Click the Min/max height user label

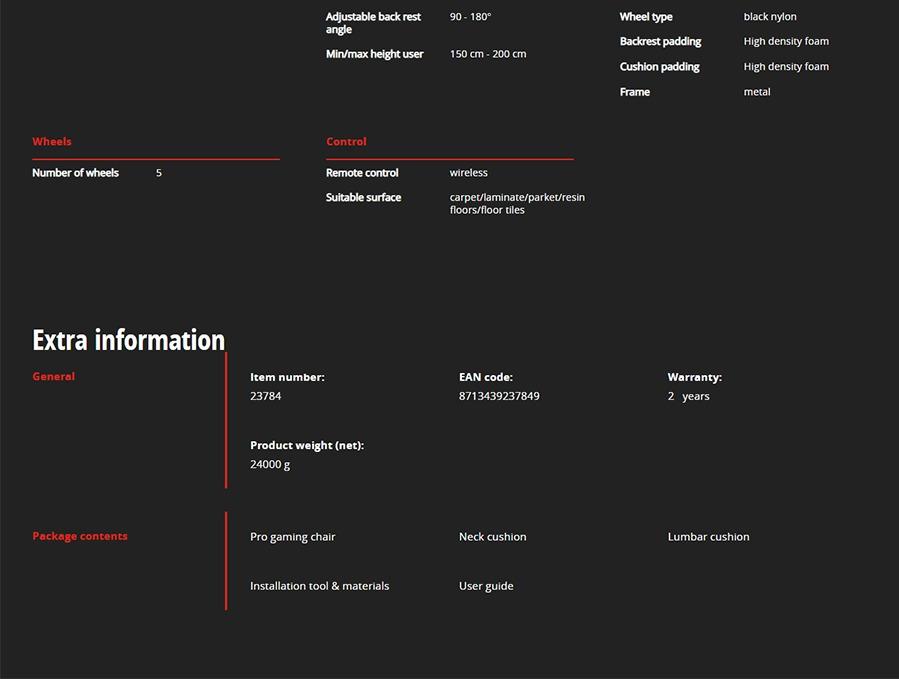(374, 54)
